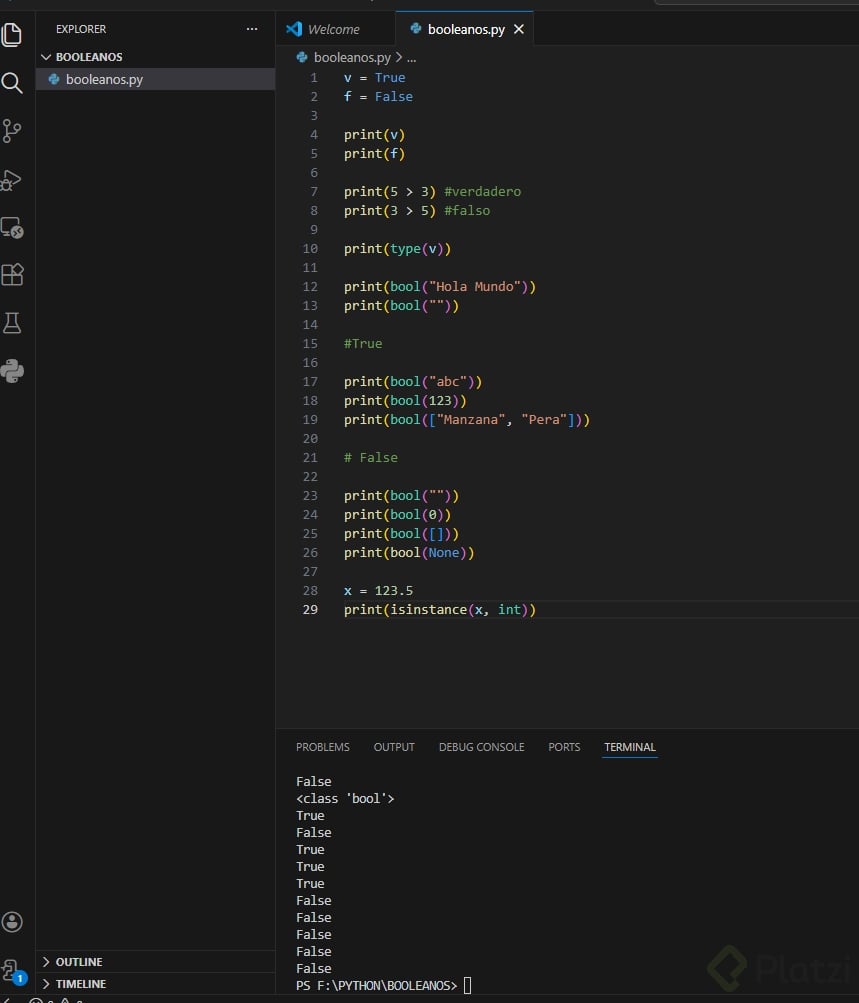Collapse the BOOLEANOS folder section

[89, 57]
